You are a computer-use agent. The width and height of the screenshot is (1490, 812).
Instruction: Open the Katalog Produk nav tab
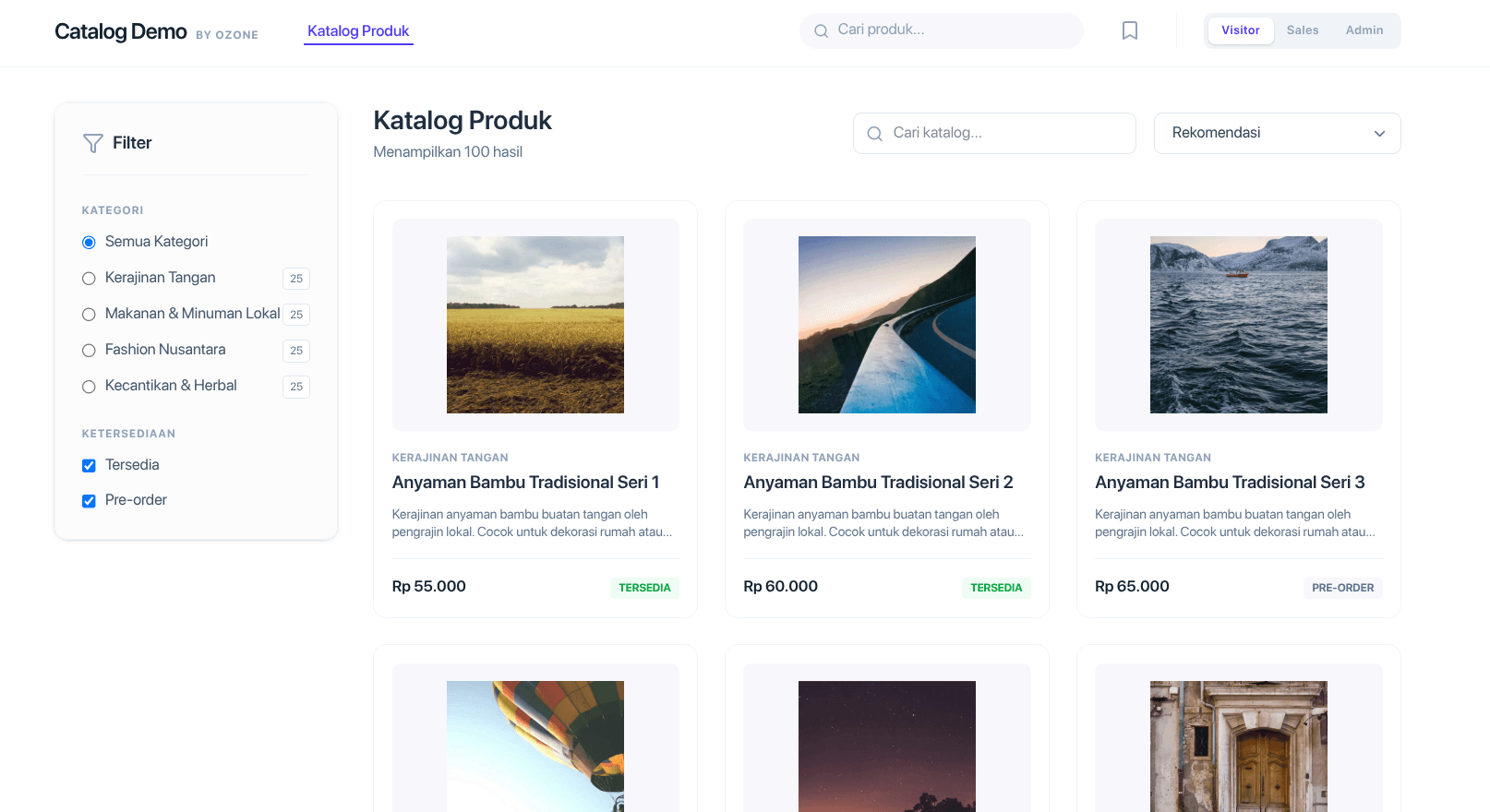pos(358,31)
